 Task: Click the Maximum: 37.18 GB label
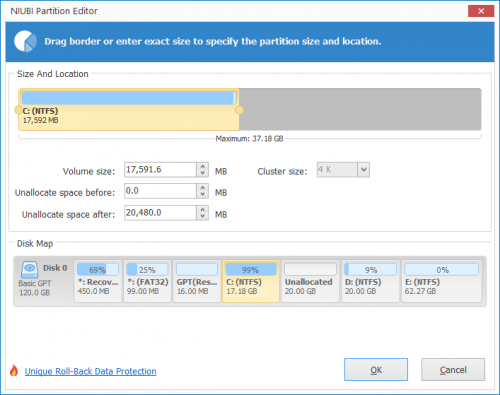tap(249, 139)
